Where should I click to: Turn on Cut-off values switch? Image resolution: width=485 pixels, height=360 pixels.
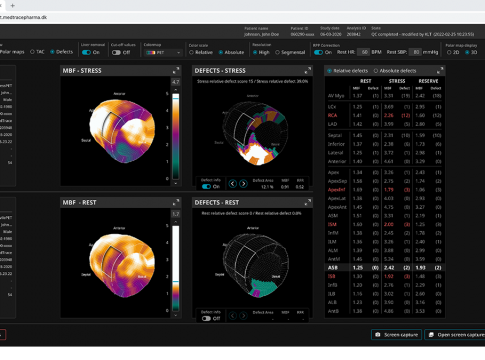[x=116, y=52]
